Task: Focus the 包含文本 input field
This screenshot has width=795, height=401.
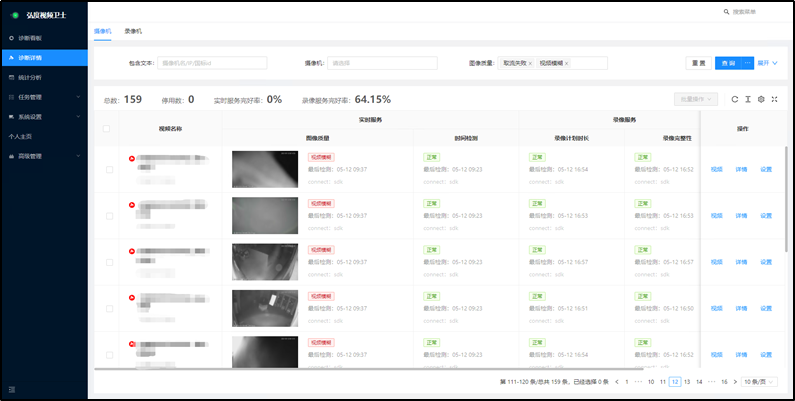Action: tap(212, 63)
